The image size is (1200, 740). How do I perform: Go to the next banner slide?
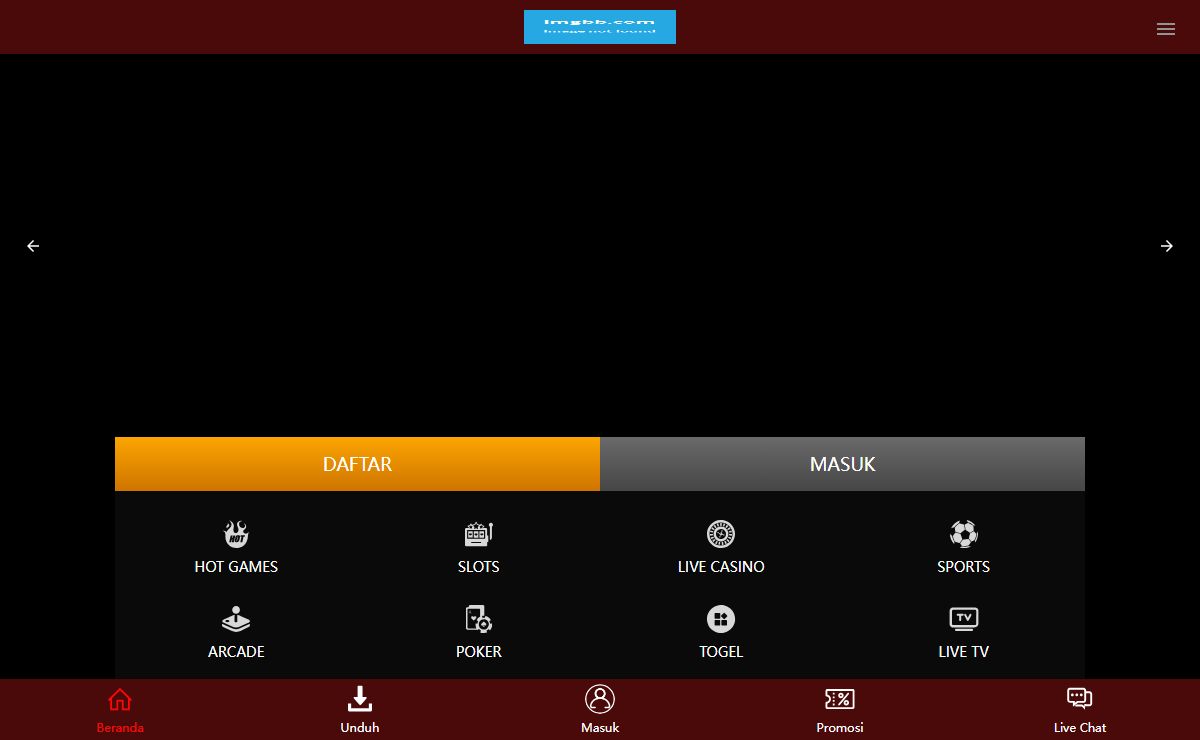1166,246
